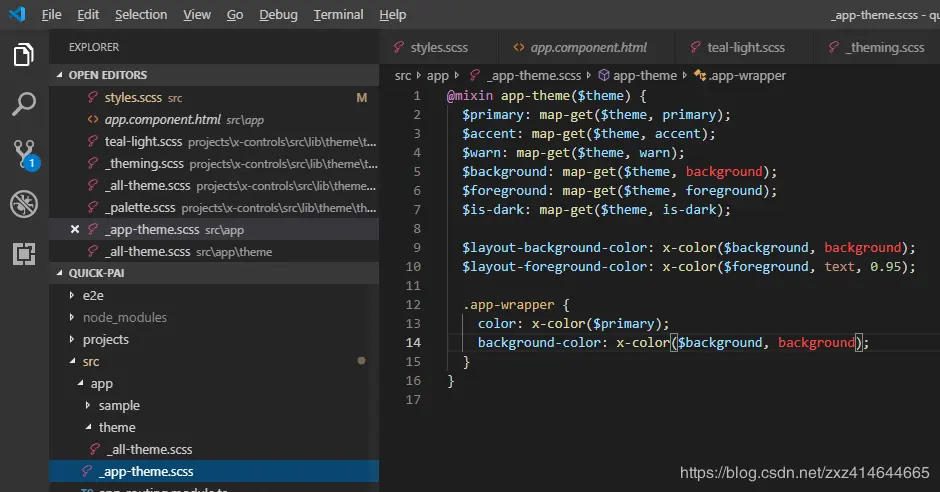Open the Edit menu

pyautogui.click(x=88, y=14)
